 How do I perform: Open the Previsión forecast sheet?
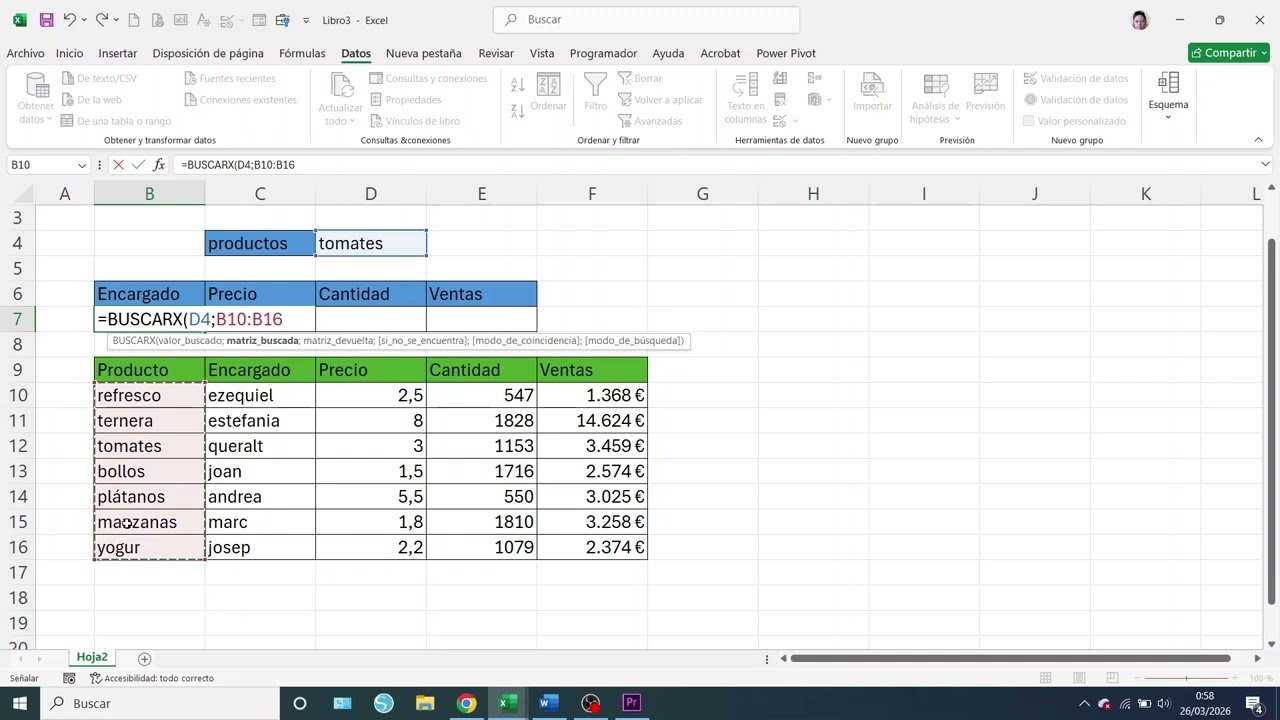pyautogui.click(x=985, y=92)
